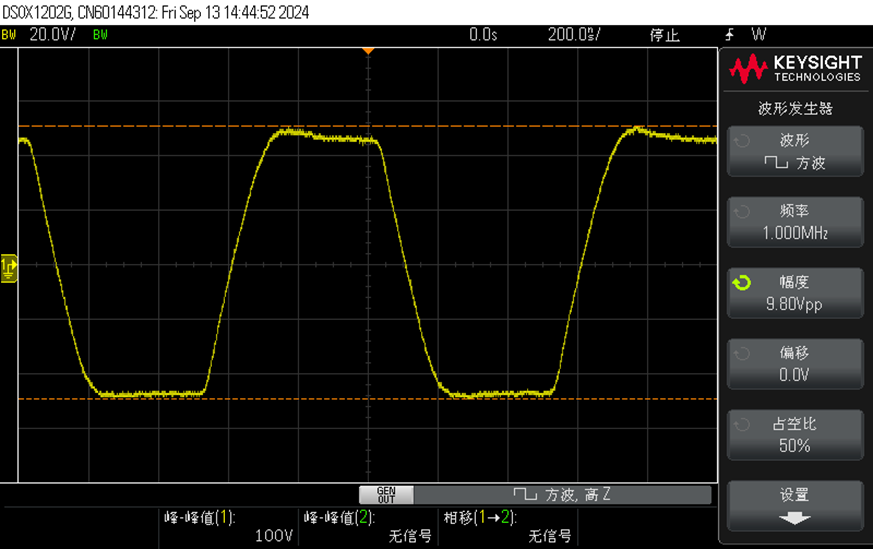873x549 pixels.
Task: Select the orange trigger time reference triangle
Action: 368,50
